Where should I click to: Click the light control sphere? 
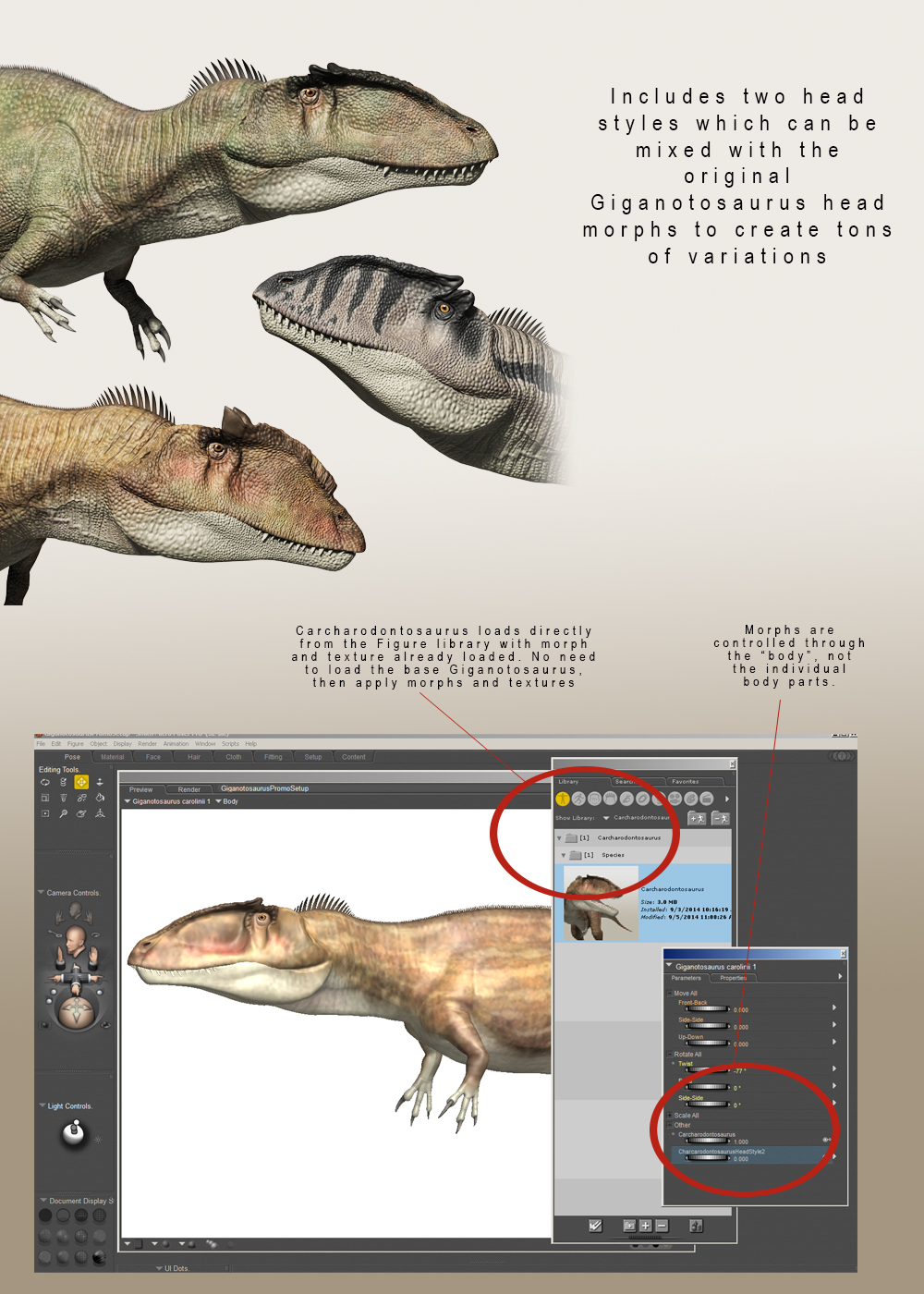click(x=75, y=1133)
